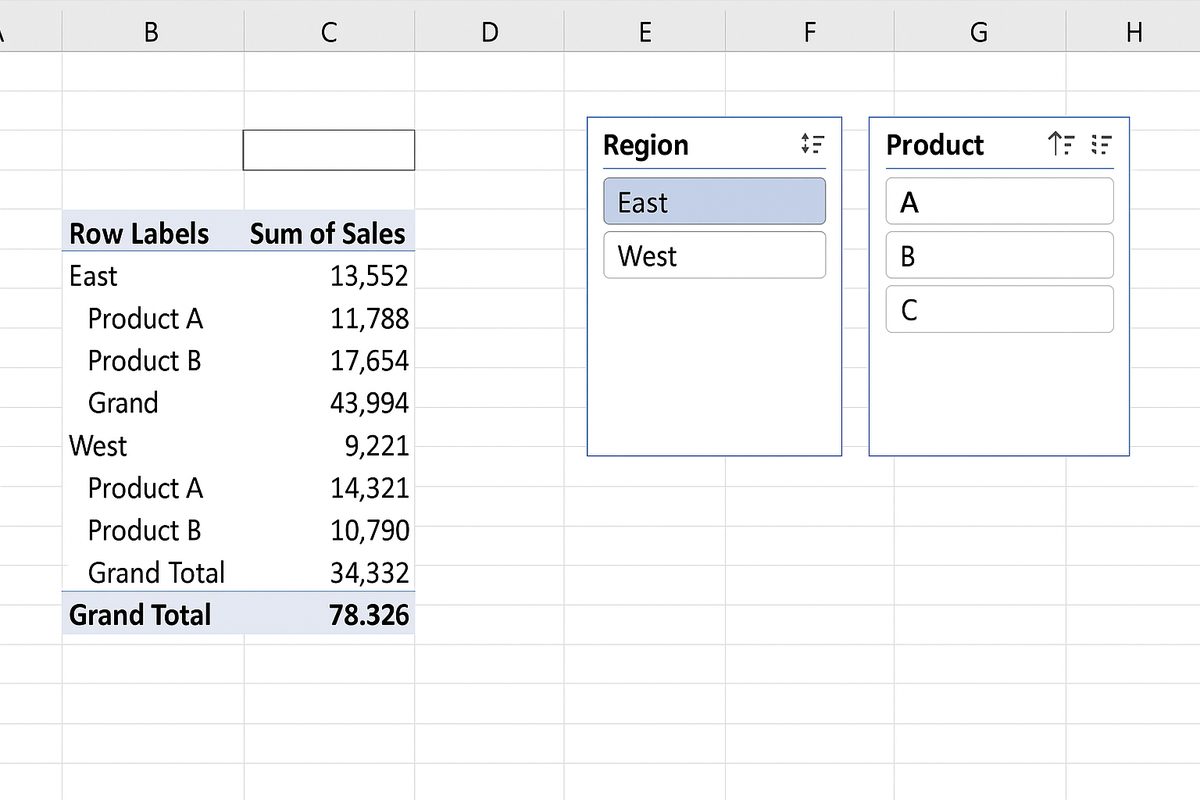
Task: Click the sort icon in Region slicer header
Action: [x=813, y=145]
